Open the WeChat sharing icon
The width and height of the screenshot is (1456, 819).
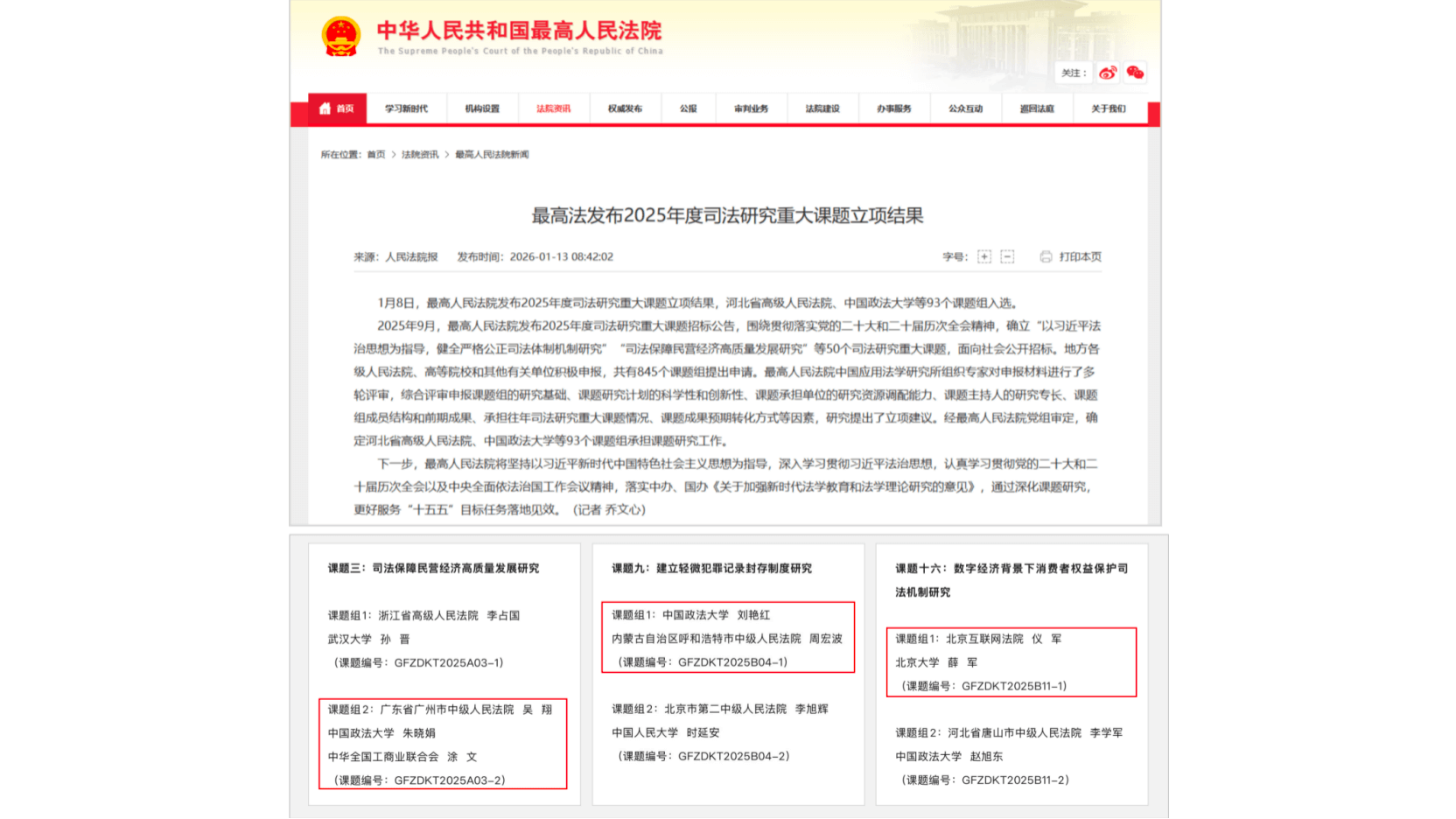(1136, 73)
